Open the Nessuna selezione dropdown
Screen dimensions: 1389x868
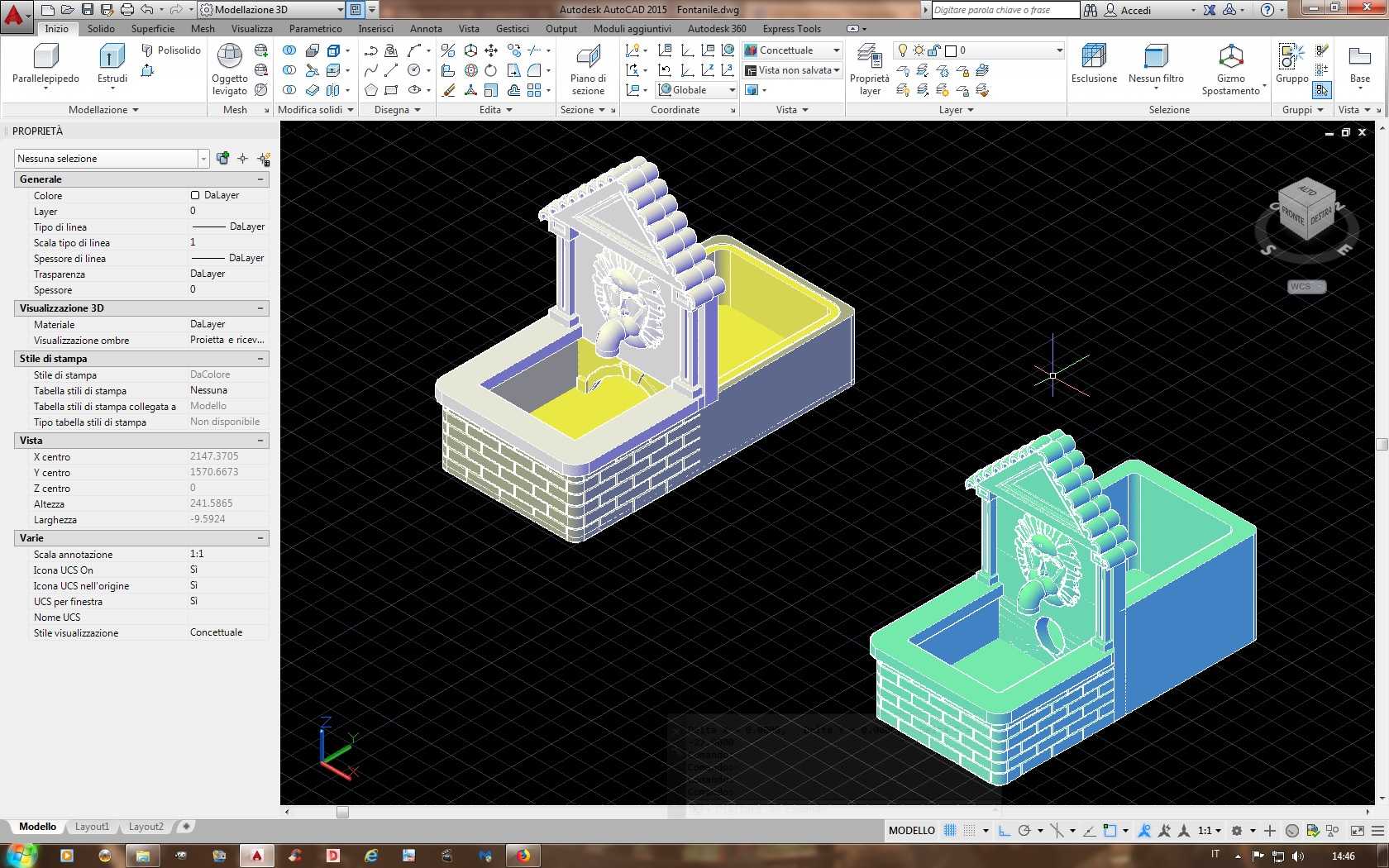[112, 159]
